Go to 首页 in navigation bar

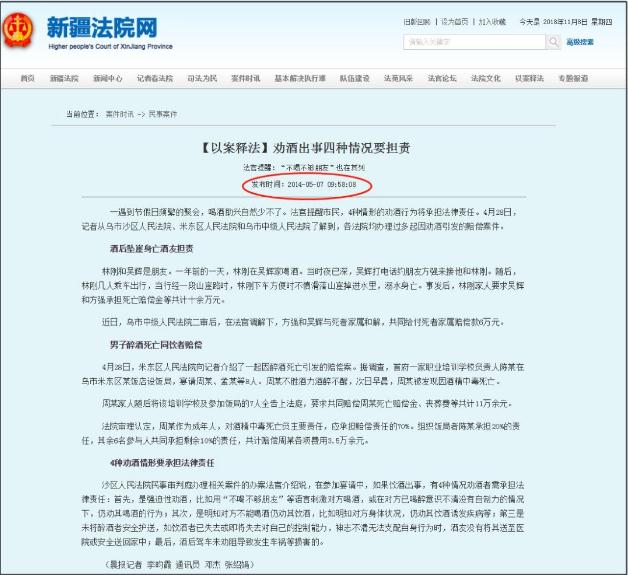coord(28,78)
